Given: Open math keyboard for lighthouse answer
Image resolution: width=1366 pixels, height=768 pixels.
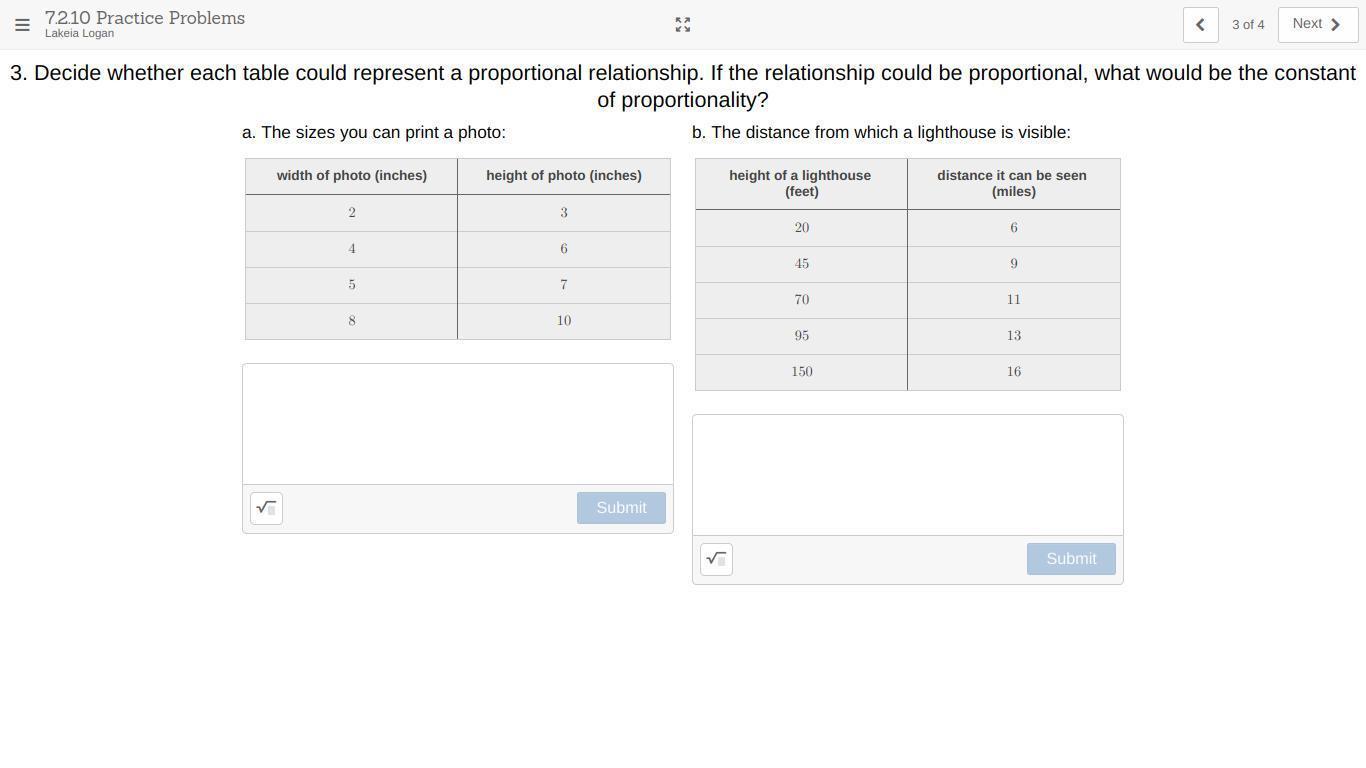Looking at the screenshot, I should coord(716,559).
